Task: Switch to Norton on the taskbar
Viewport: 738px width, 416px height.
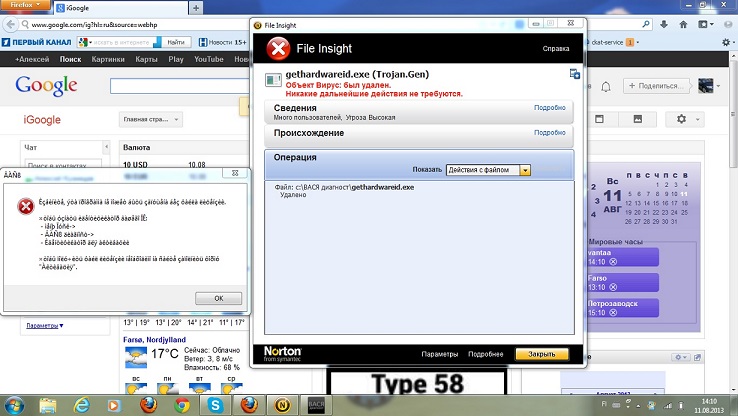Action: pyautogui.click(x=282, y=406)
